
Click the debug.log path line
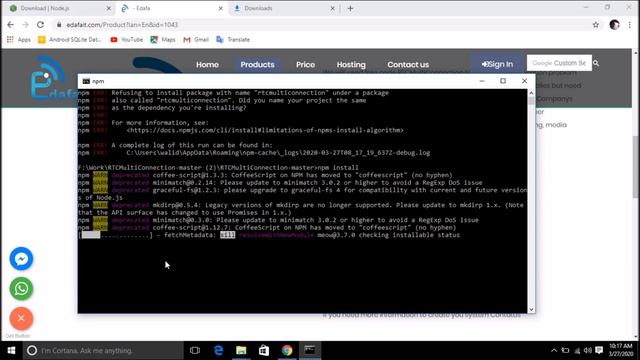coord(278,153)
